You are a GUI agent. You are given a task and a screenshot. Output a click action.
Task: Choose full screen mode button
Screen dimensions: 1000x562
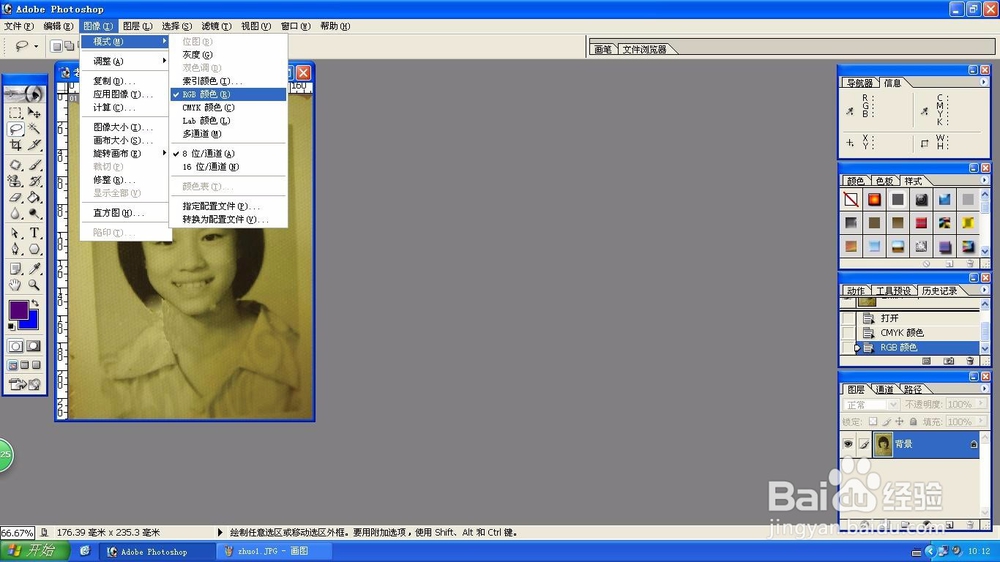36,366
